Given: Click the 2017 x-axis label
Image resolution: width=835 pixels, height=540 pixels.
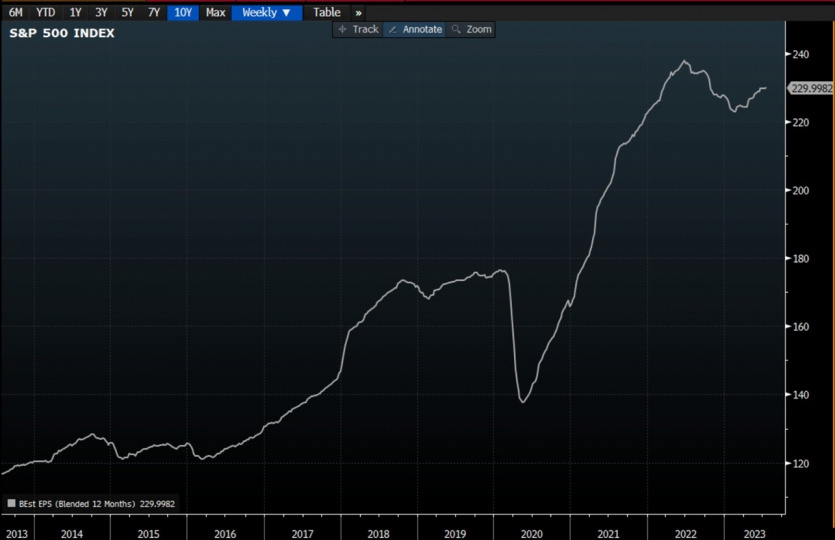Looking at the screenshot, I should tap(302, 534).
